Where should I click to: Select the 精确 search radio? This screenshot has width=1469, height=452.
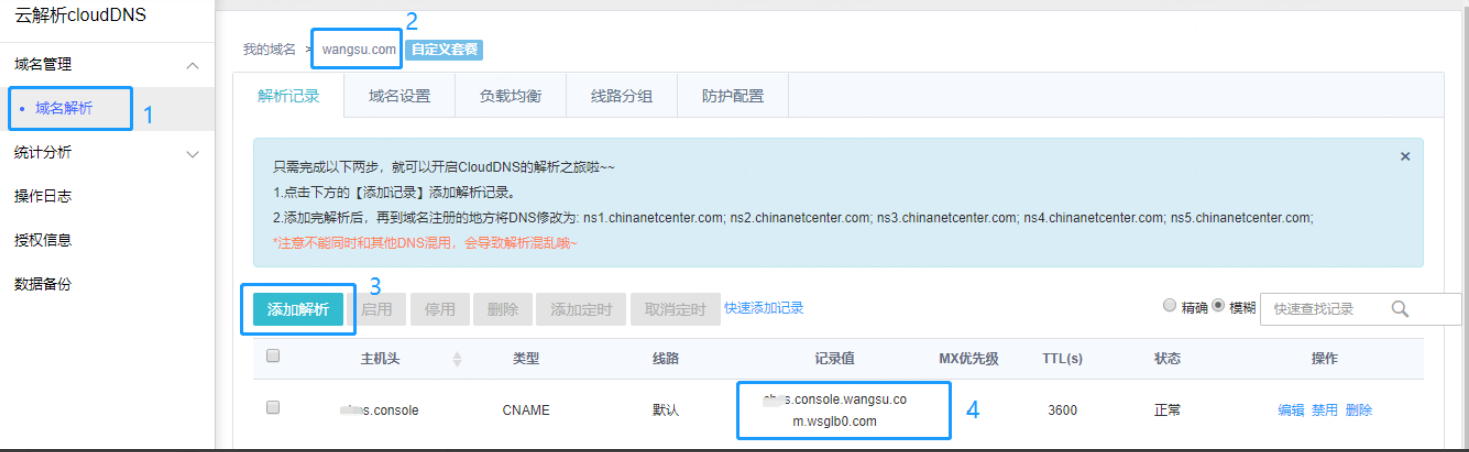click(1169, 307)
